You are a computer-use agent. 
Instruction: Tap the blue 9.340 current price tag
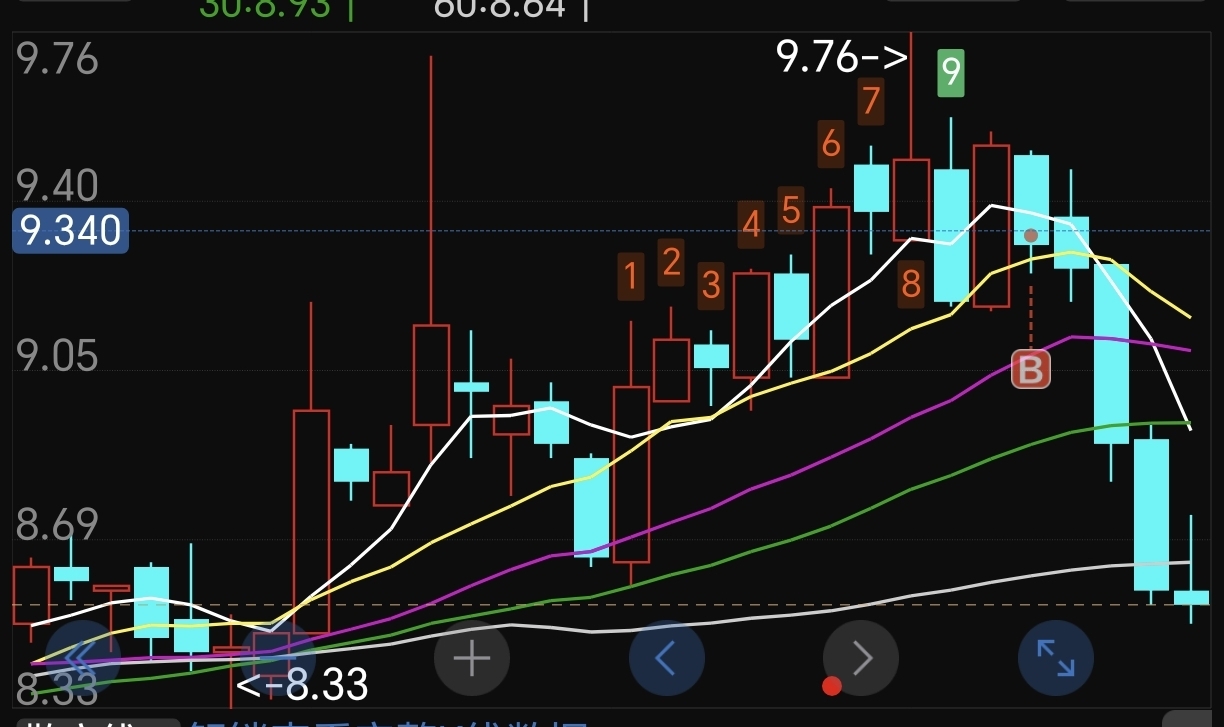point(70,231)
